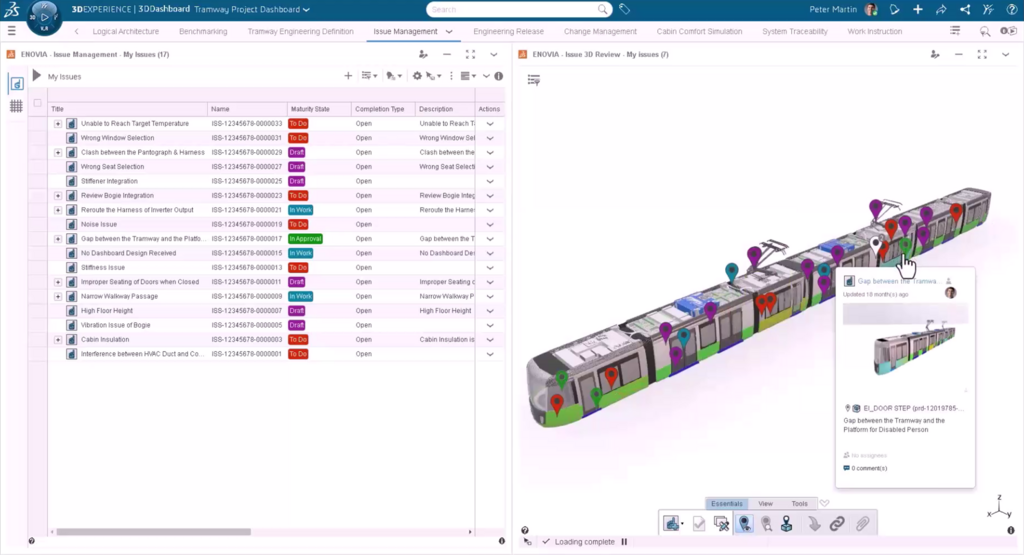Expand the Unable to Reach Target Temperature row
The image size is (1024, 555).
(58, 123)
